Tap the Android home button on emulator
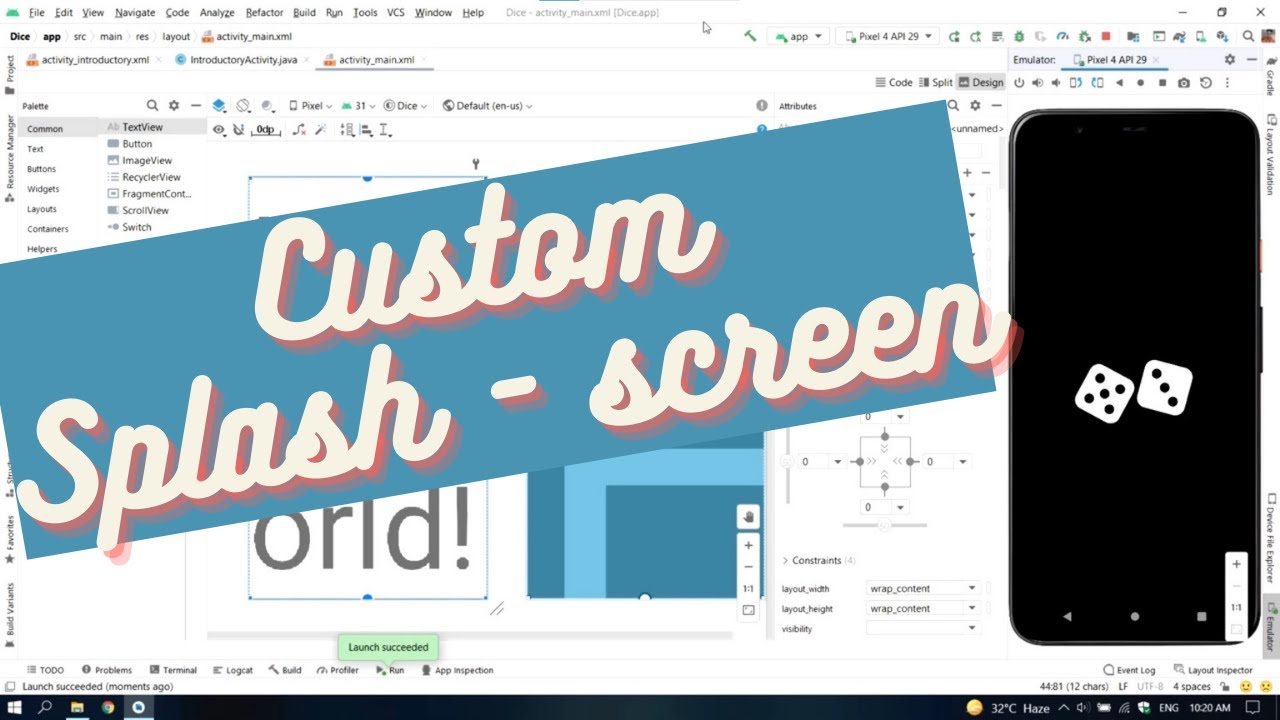 (x=1134, y=617)
